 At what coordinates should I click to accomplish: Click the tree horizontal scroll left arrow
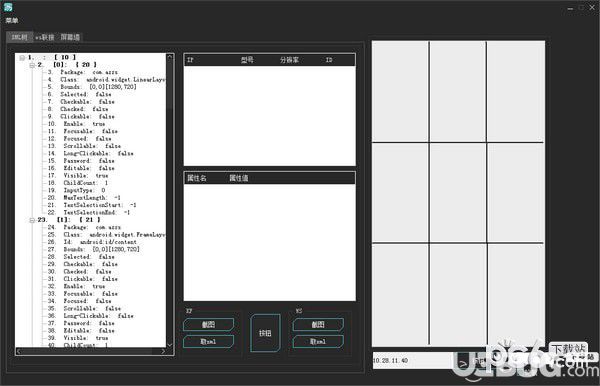(19, 351)
